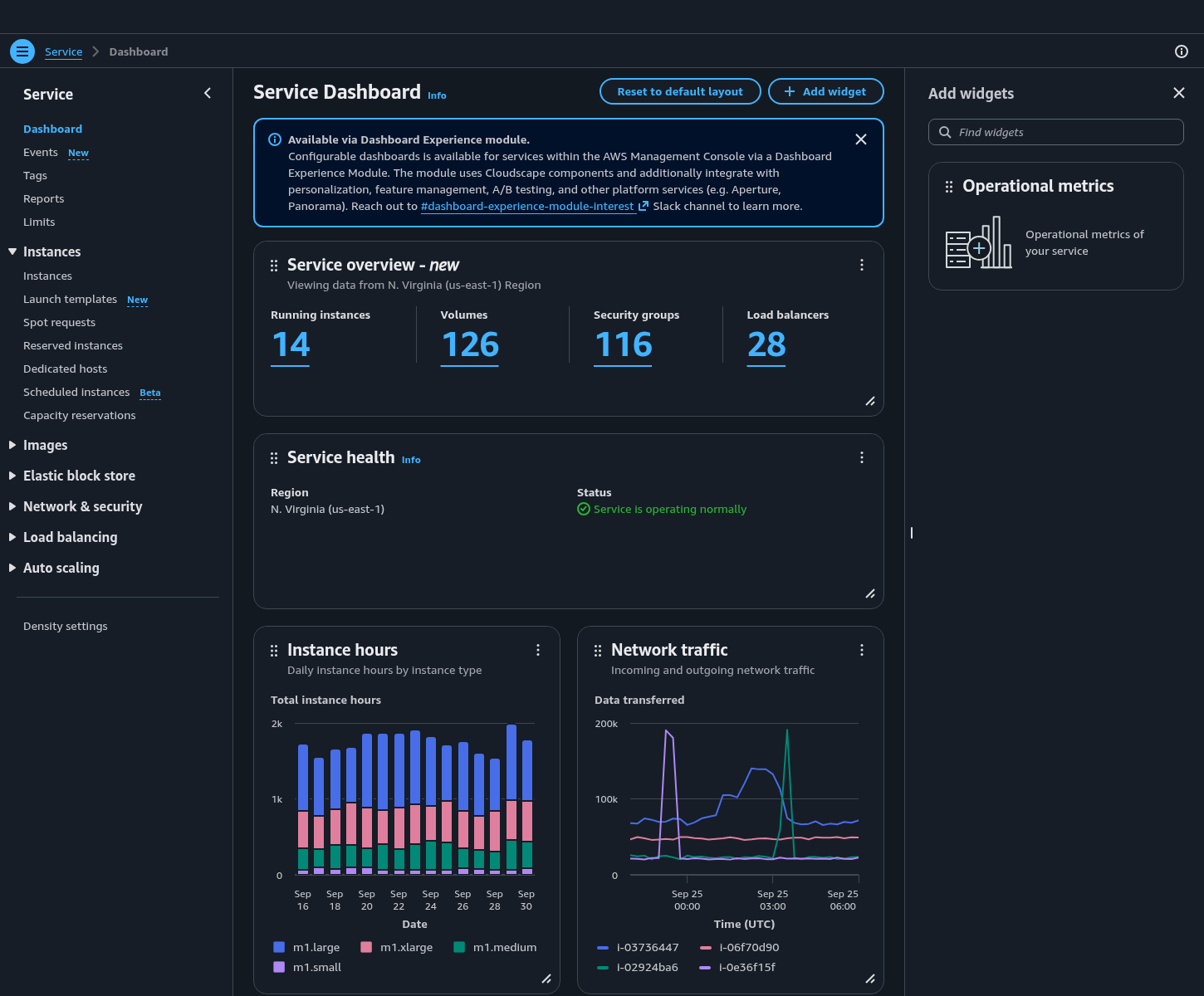Grab the Operational metrics widget drag handle

[x=949, y=187]
